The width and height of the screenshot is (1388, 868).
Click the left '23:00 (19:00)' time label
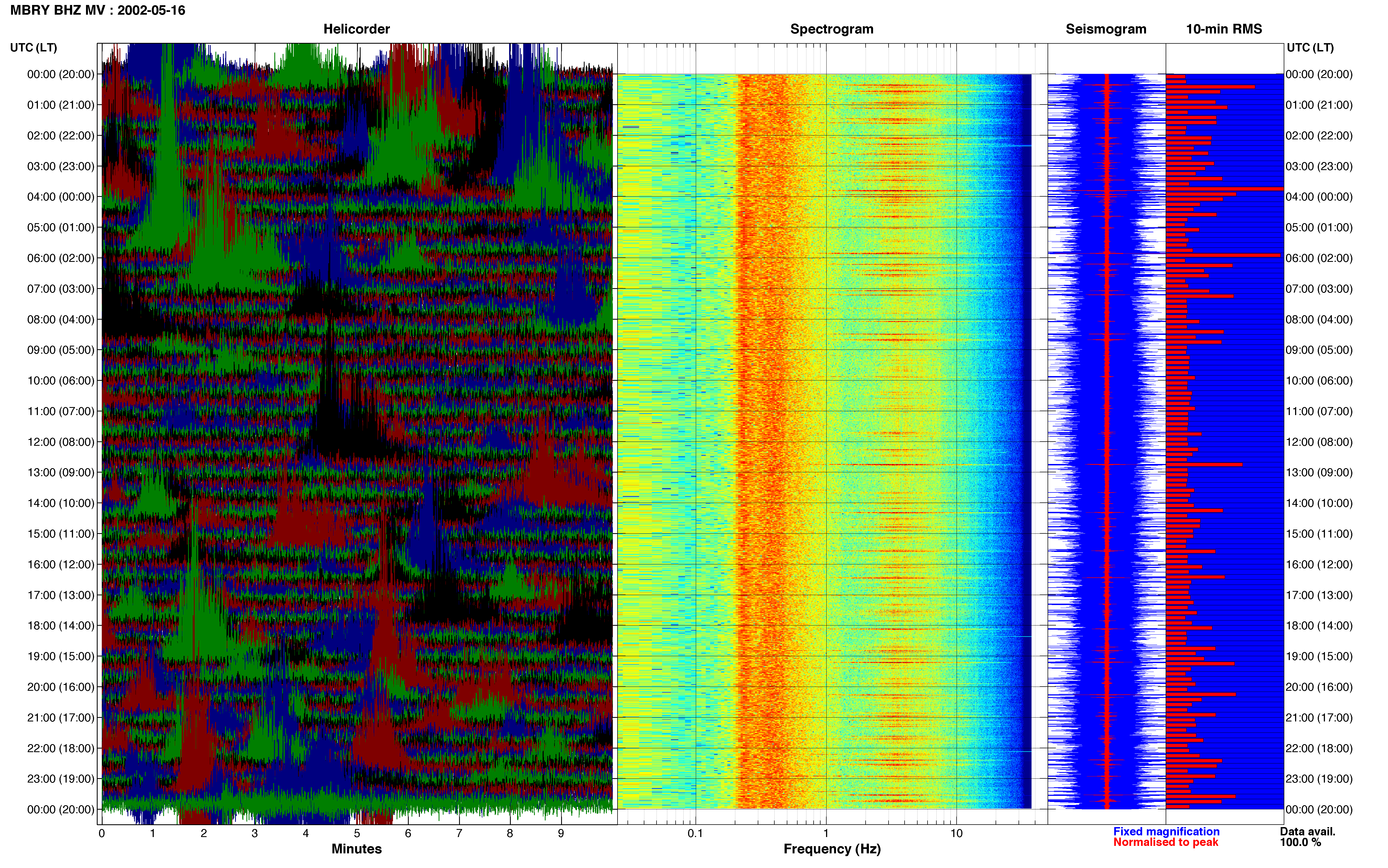coord(61,779)
